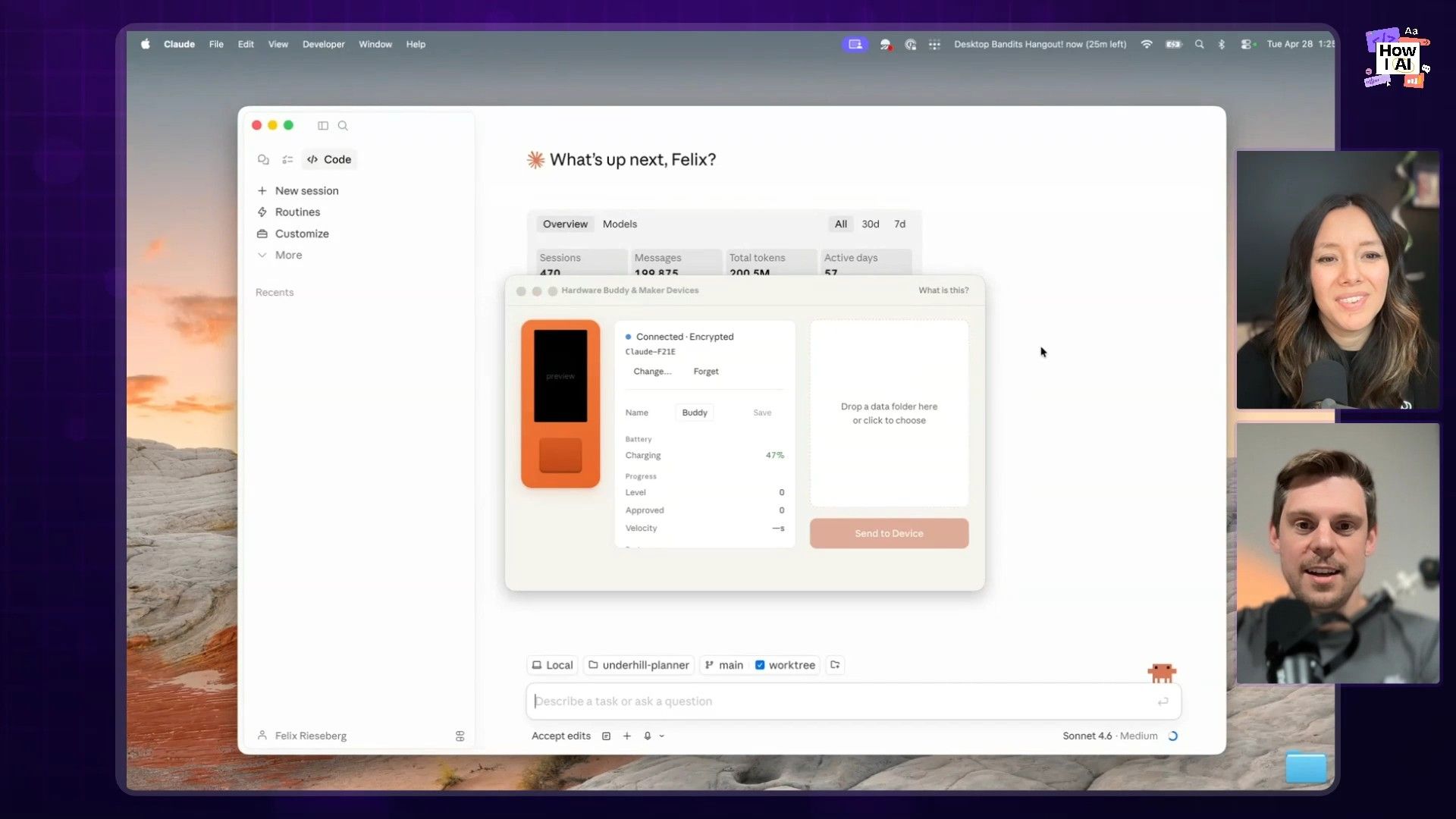
Task: Select the 30d time range
Action: [870, 224]
